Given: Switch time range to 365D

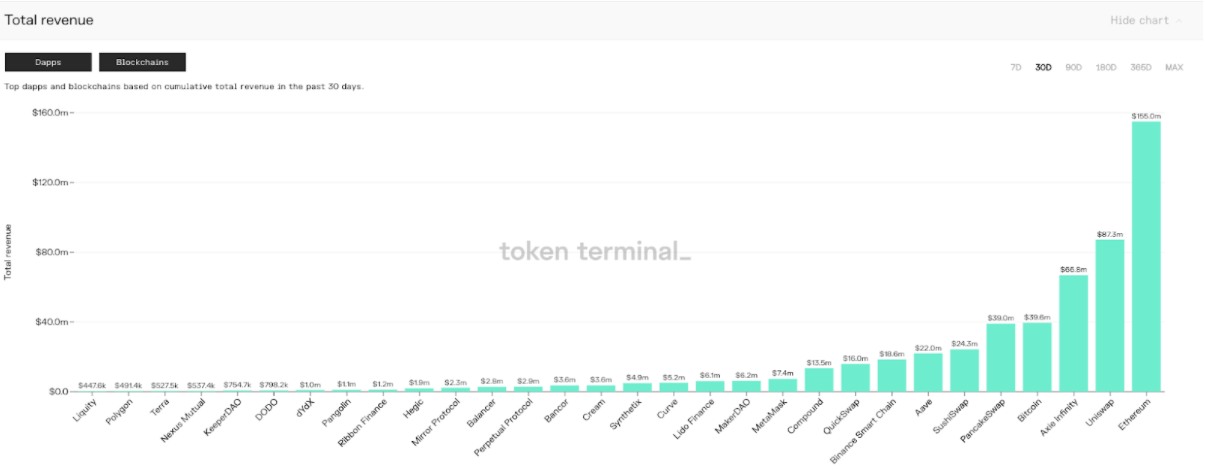Looking at the screenshot, I should click(x=1140, y=67).
